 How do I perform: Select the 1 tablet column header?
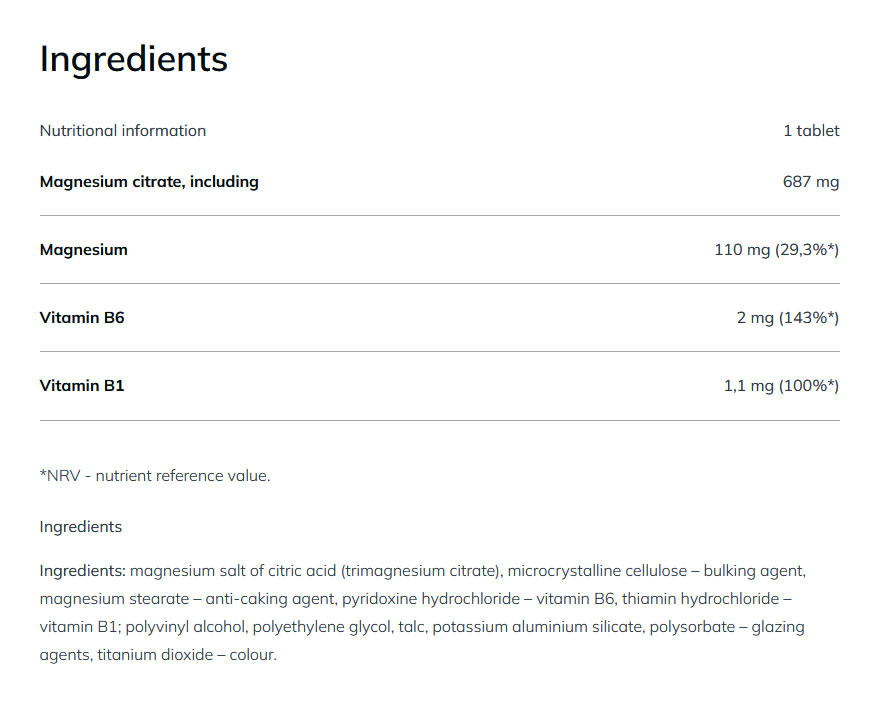[x=811, y=130]
